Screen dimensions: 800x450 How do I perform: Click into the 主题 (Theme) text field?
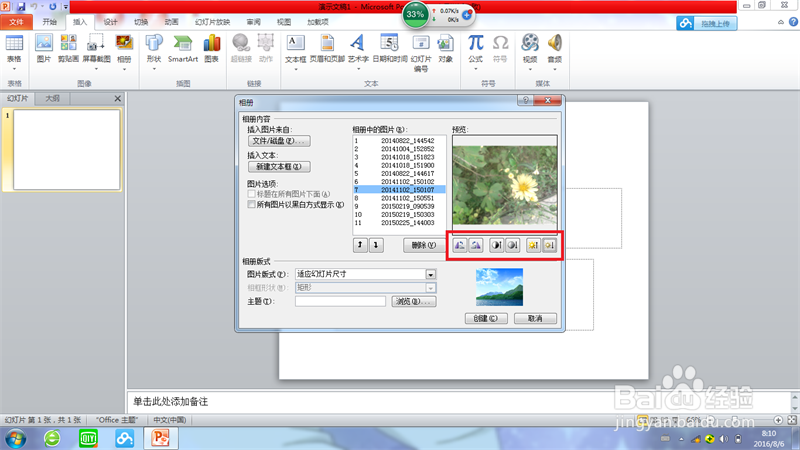click(x=340, y=302)
